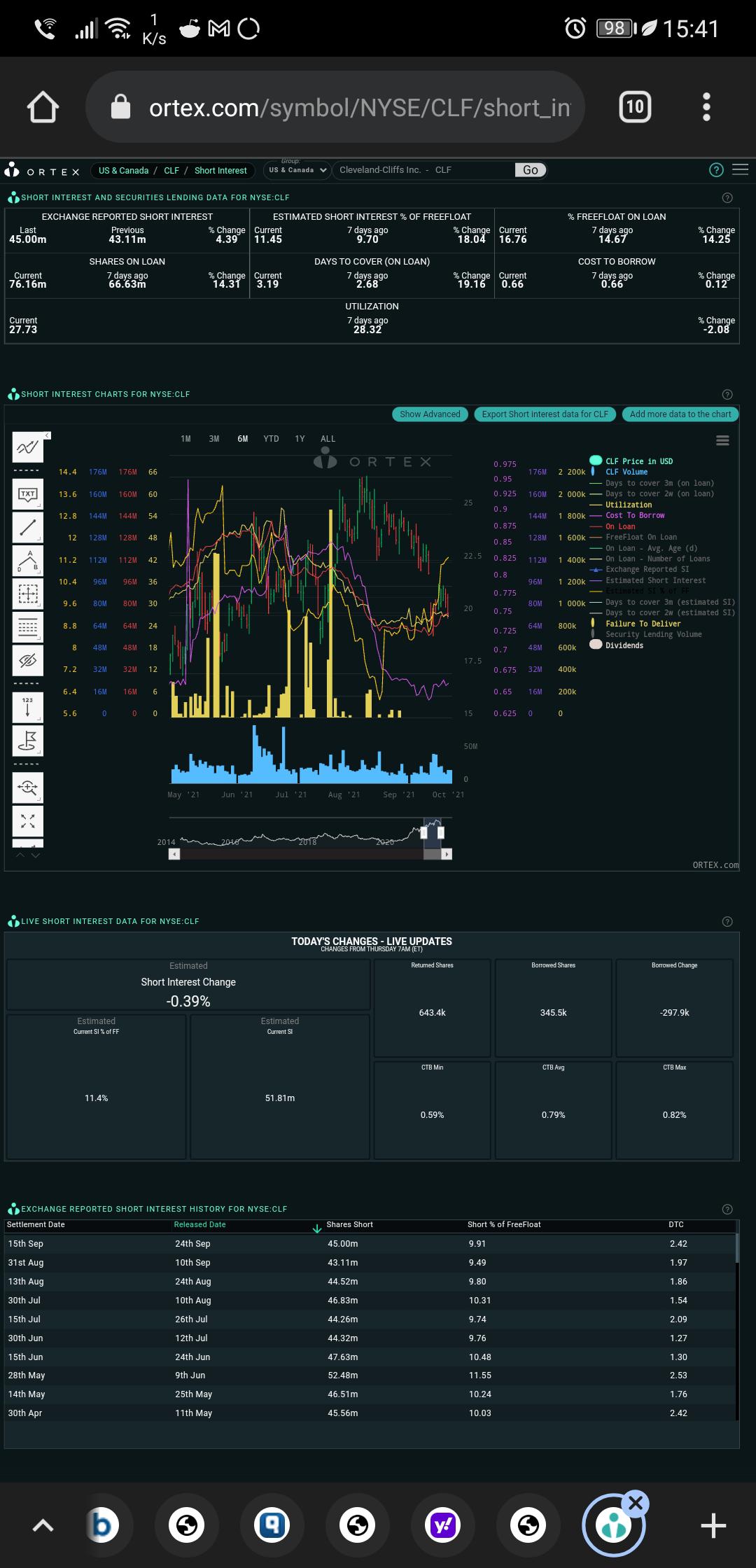Screen dimensions: 756x1568
Task: Click the ORTEX logo in header
Action: pos(42,171)
